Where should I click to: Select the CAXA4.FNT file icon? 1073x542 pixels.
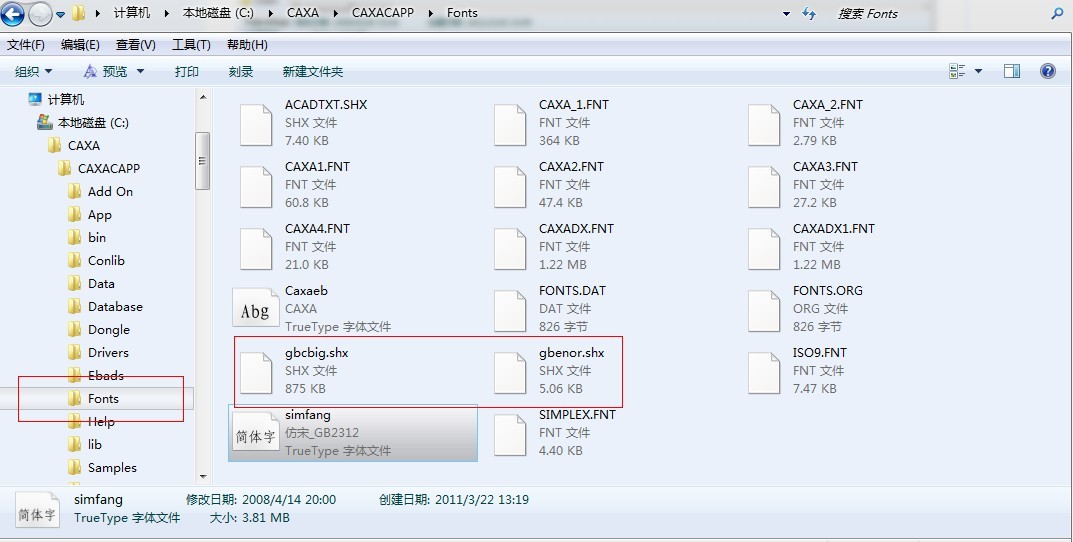coord(257,249)
